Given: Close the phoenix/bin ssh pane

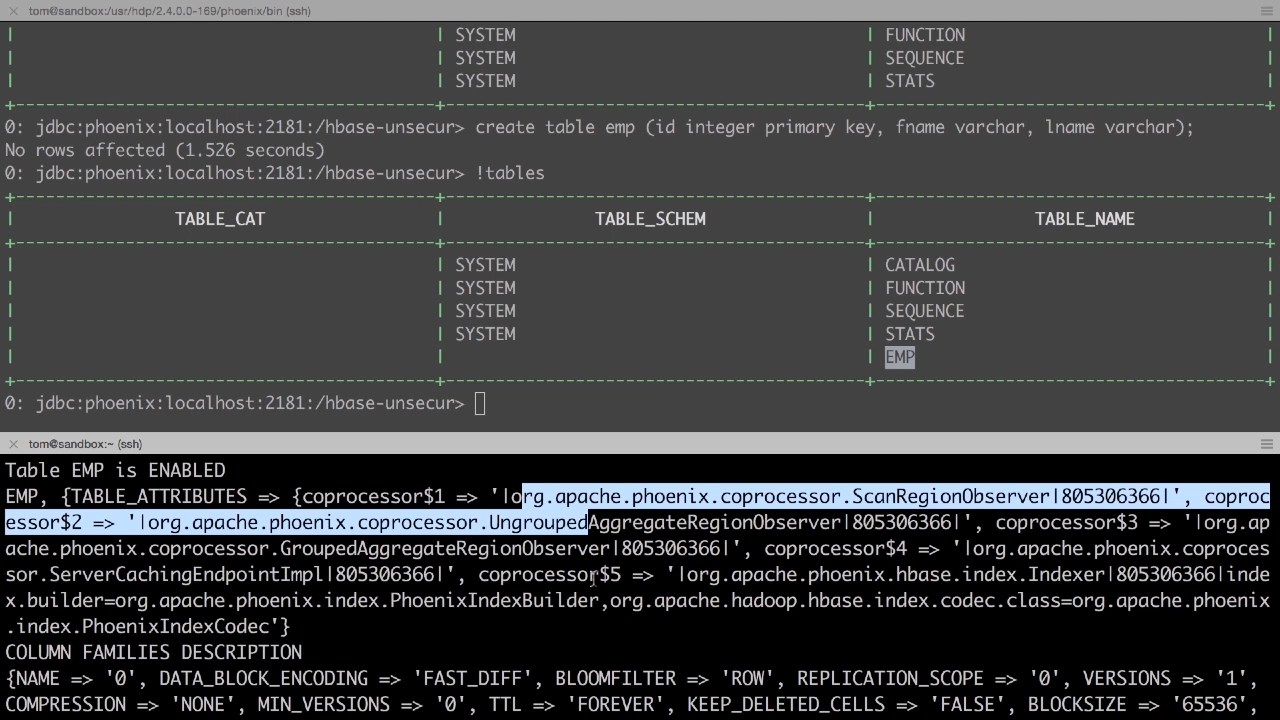Looking at the screenshot, I should (13, 11).
